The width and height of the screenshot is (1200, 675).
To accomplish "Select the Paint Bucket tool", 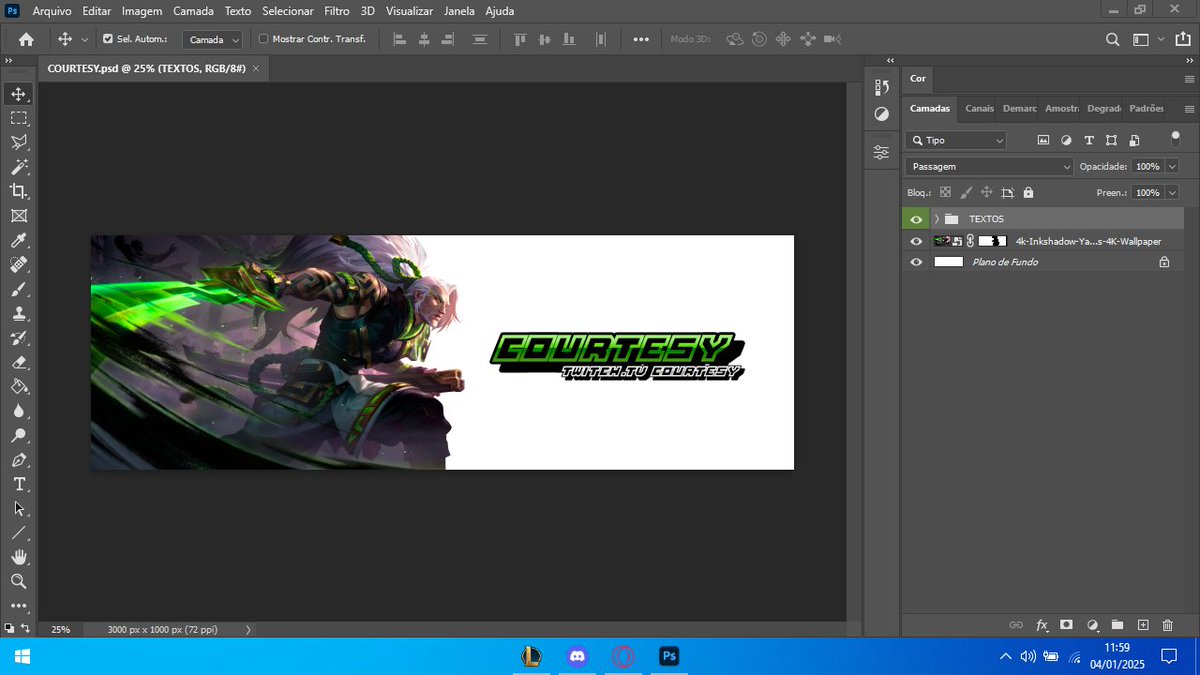I will click(x=19, y=386).
